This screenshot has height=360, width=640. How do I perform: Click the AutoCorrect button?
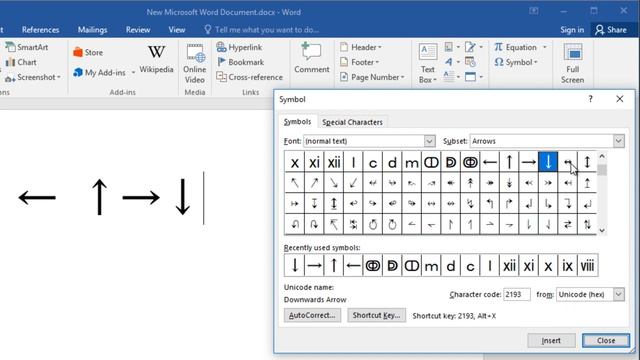coord(312,315)
